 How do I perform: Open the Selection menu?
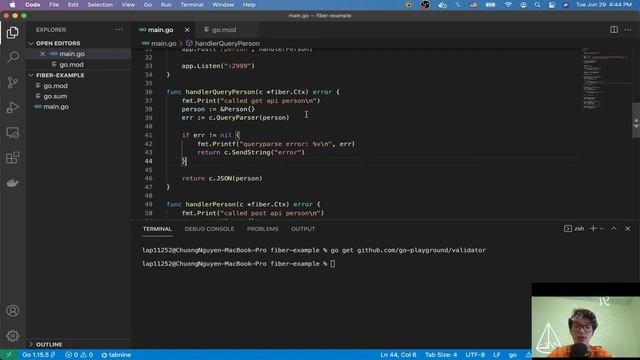click(x=100, y=5)
